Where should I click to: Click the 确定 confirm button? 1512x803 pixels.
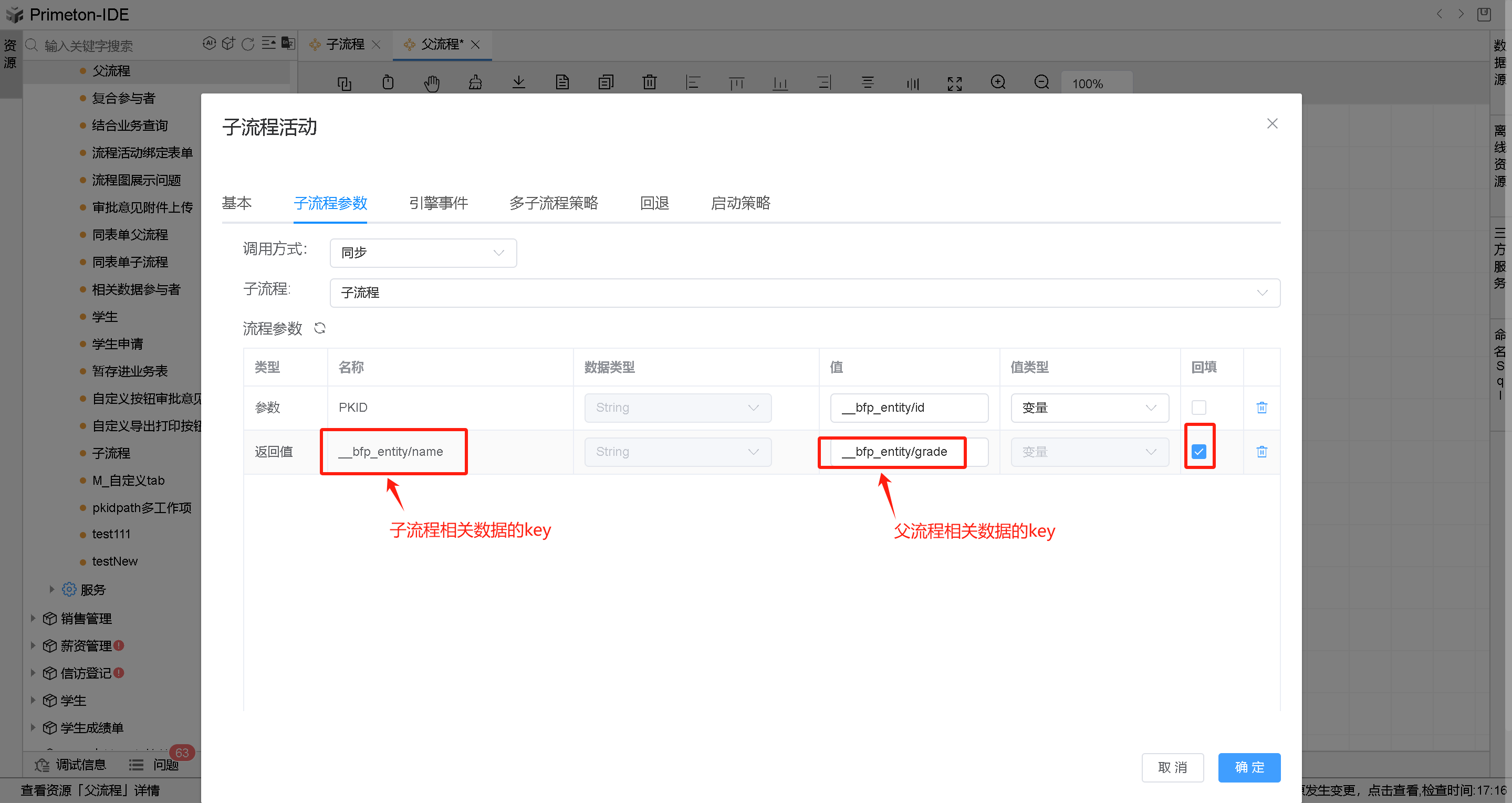point(1248,767)
